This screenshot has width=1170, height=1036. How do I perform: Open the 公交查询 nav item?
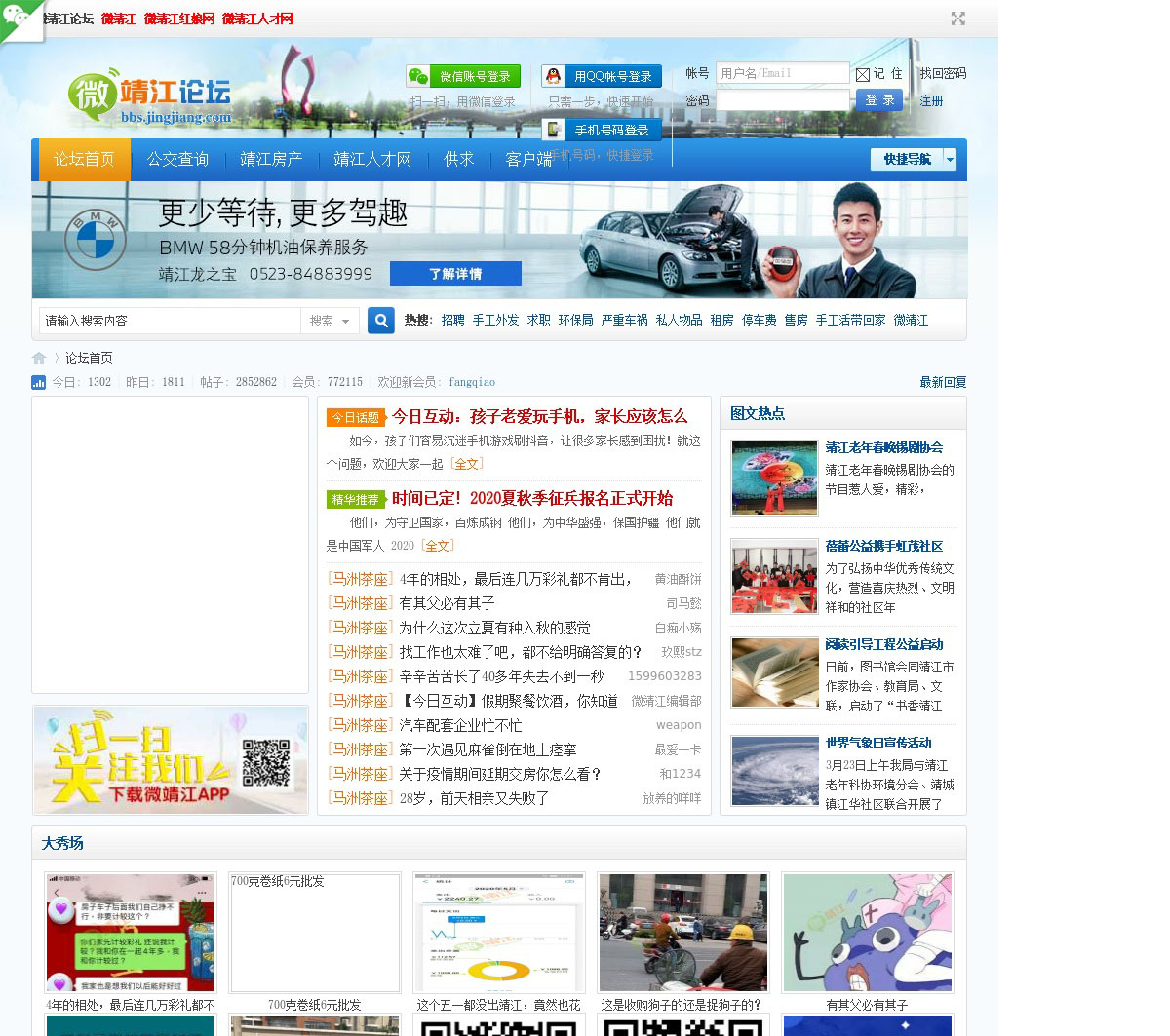(177, 159)
